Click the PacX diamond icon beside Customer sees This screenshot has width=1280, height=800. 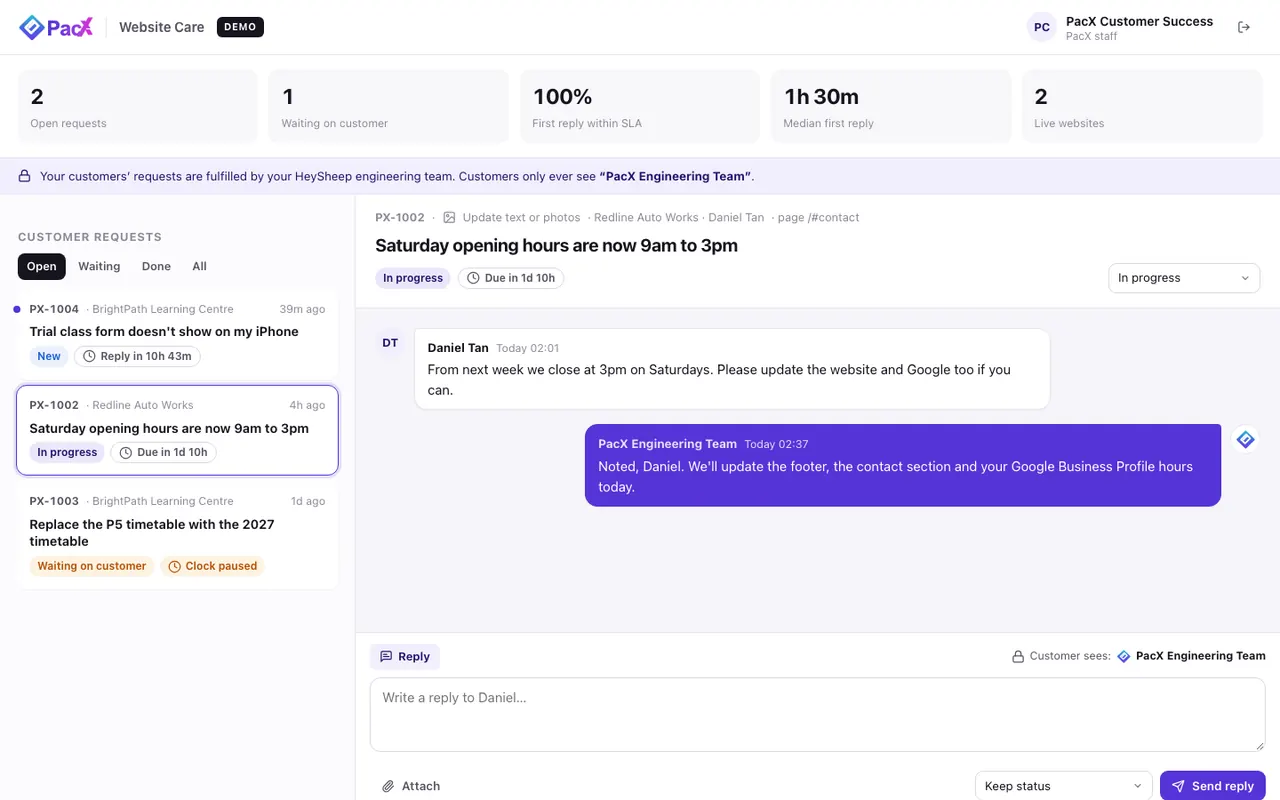point(1123,656)
